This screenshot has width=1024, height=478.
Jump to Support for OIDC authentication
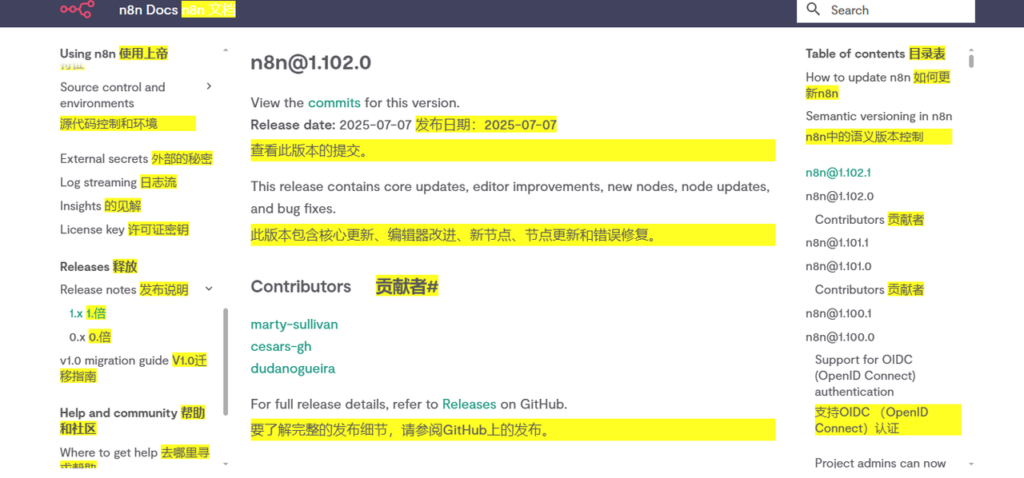[x=865, y=375]
